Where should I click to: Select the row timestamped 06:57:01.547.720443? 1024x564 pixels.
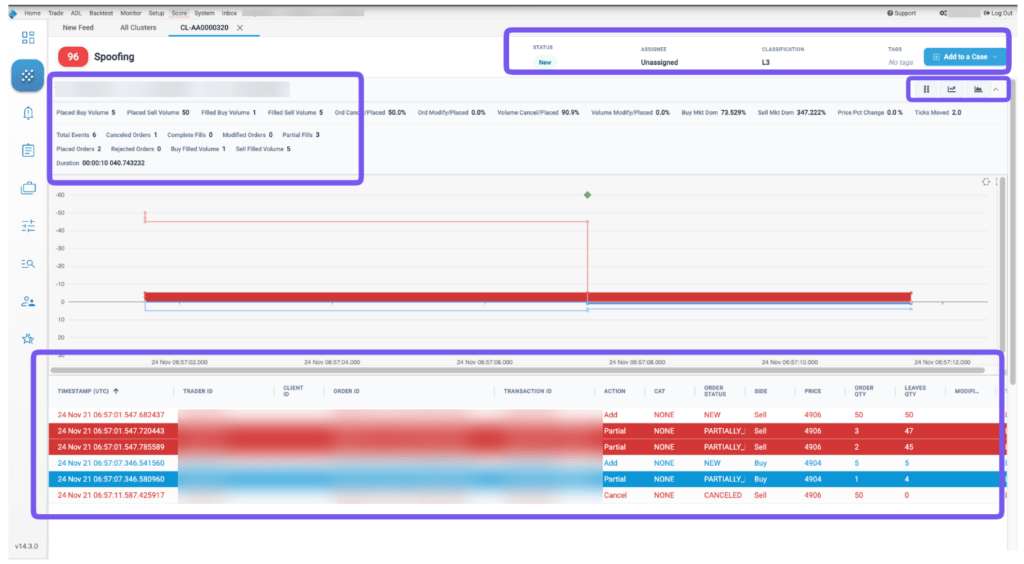click(526, 431)
